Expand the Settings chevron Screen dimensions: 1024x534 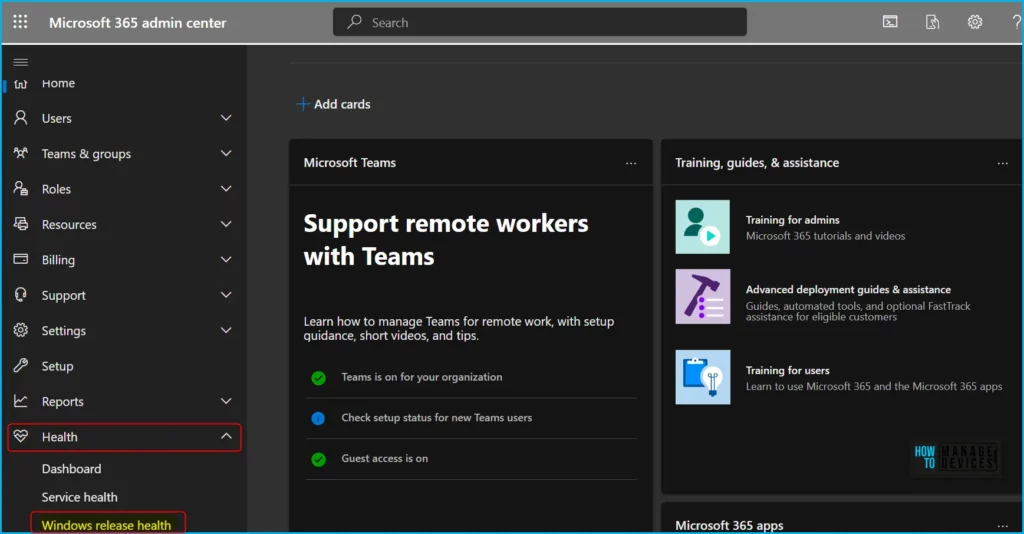(226, 330)
